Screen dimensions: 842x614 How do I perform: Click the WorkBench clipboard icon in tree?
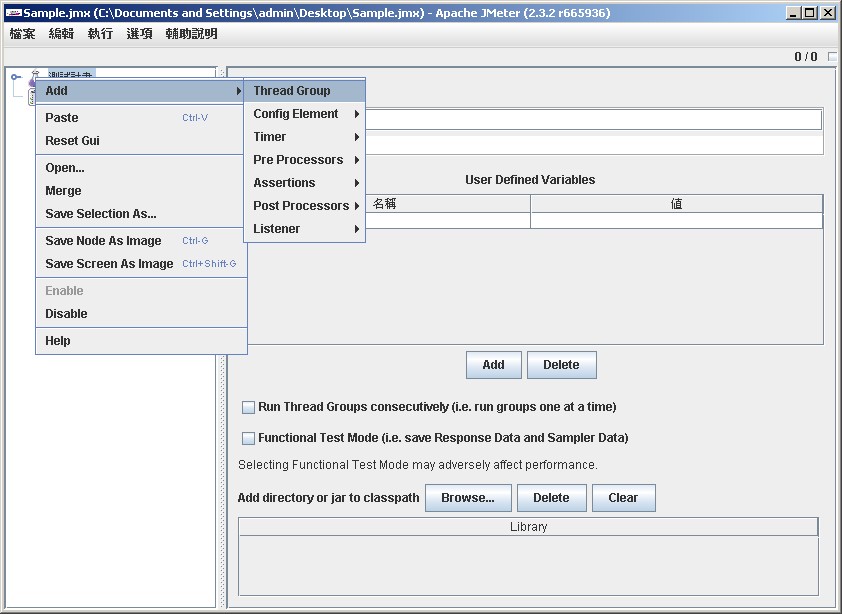coord(31,97)
